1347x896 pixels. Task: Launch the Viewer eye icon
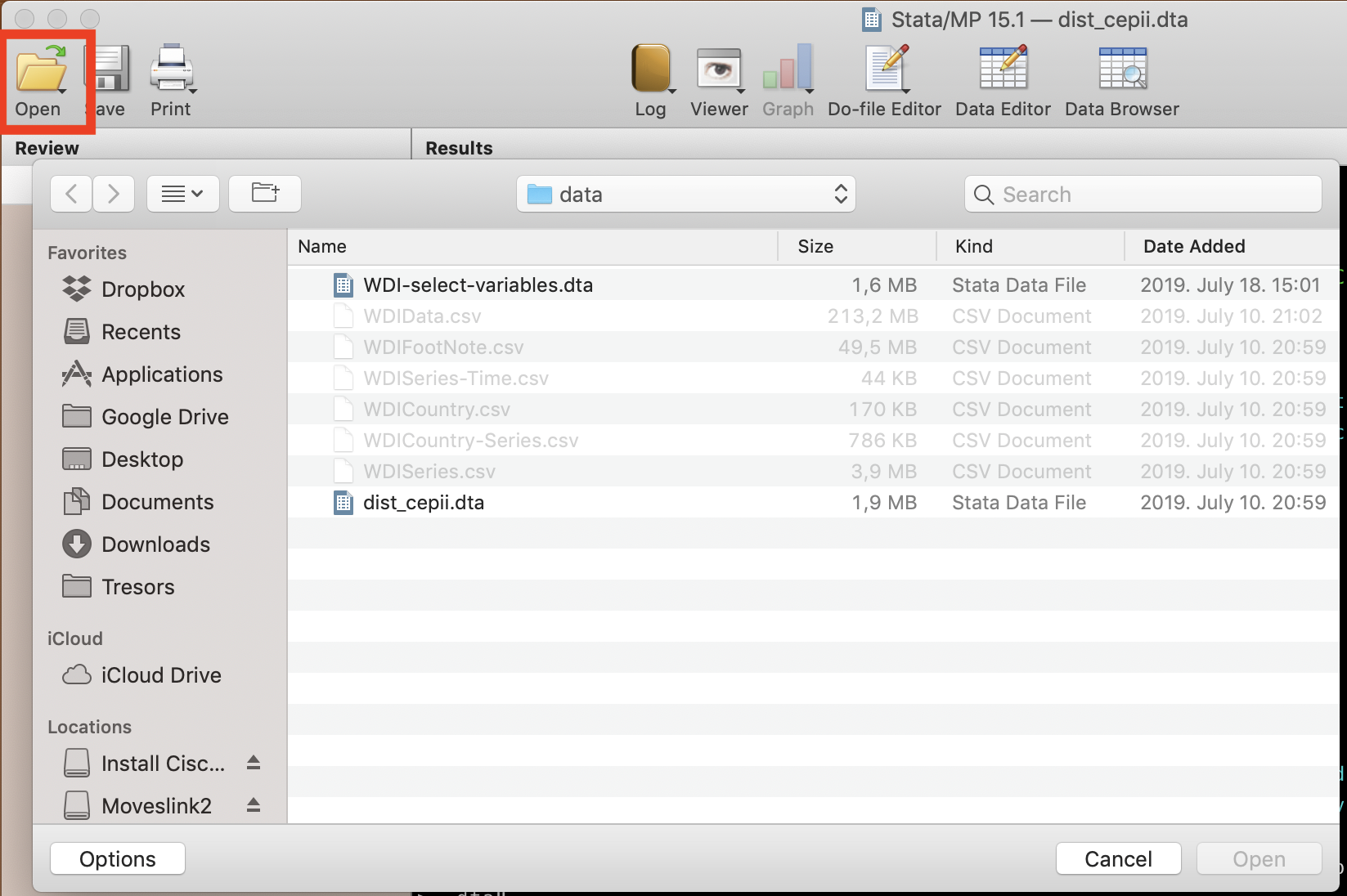click(719, 69)
